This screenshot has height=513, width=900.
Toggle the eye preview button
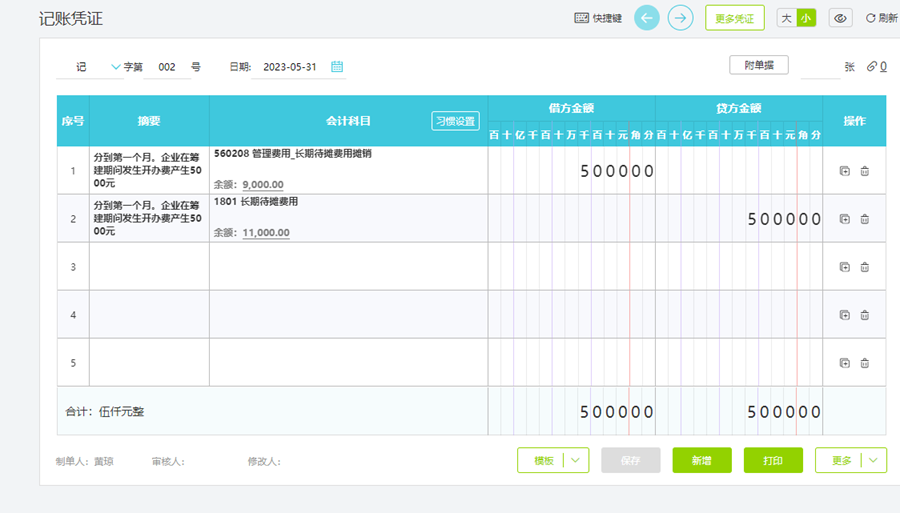click(x=841, y=18)
